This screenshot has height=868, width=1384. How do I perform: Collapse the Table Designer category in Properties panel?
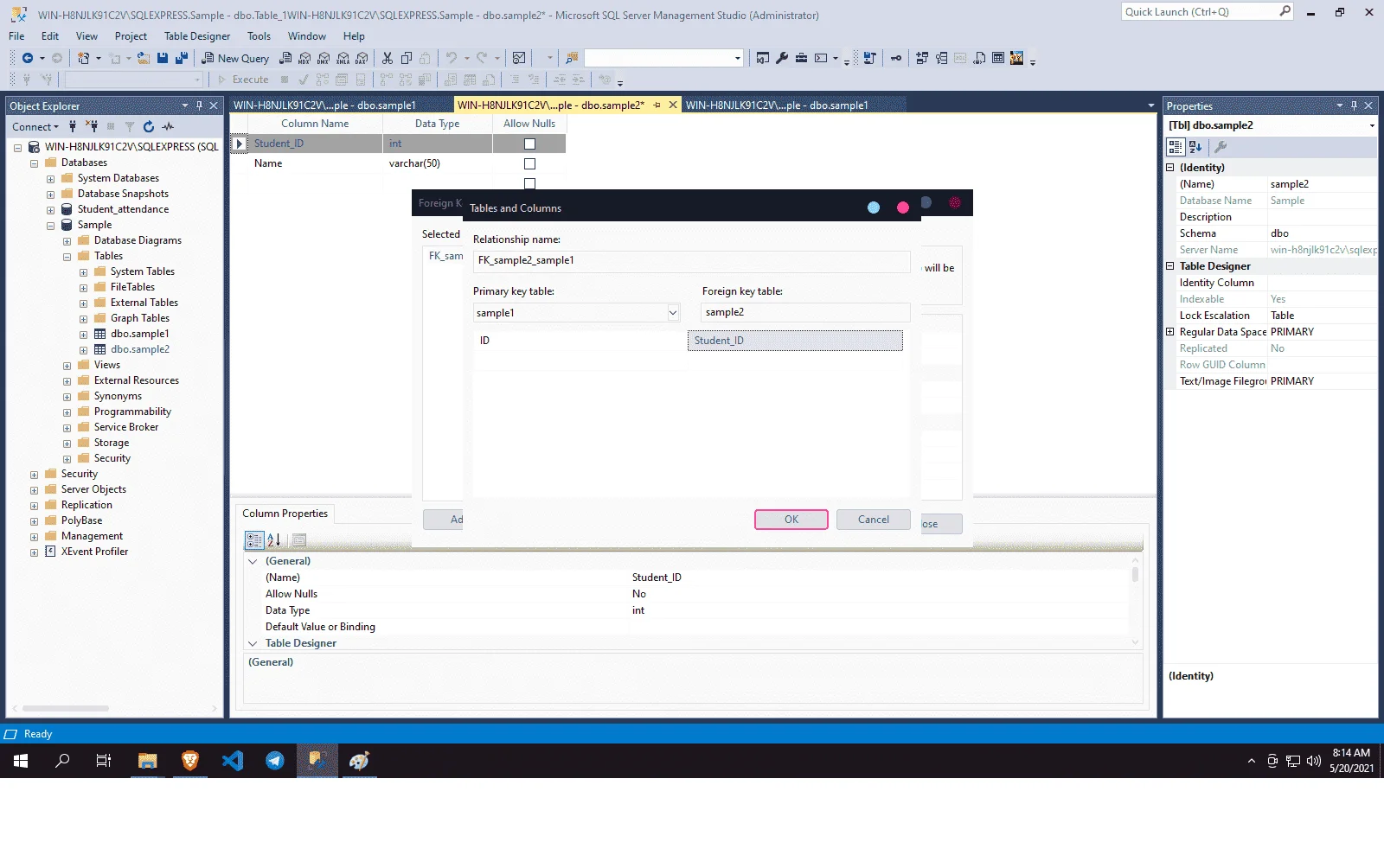[x=1170, y=266]
